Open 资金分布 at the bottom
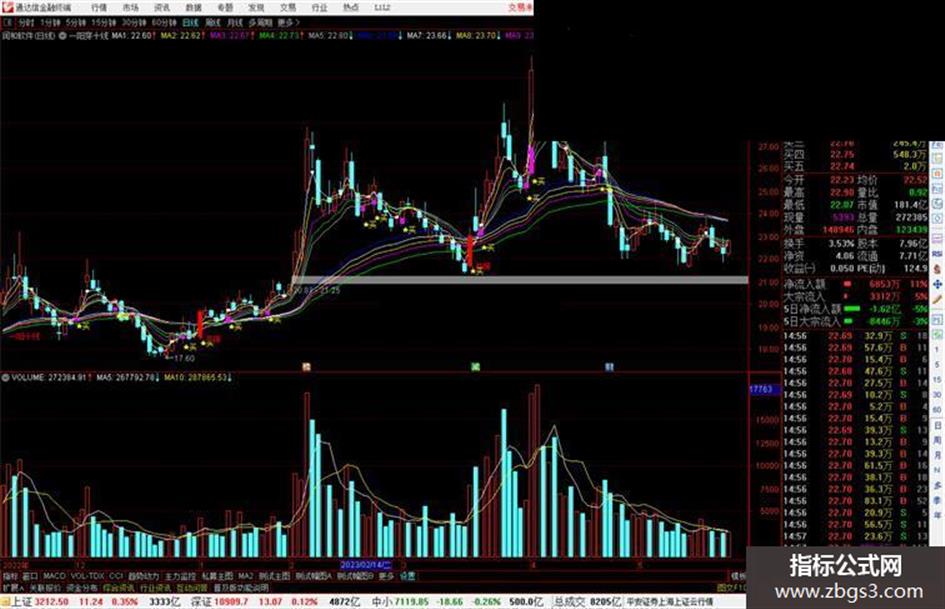The image size is (945, 609). (x=81, y=587)
